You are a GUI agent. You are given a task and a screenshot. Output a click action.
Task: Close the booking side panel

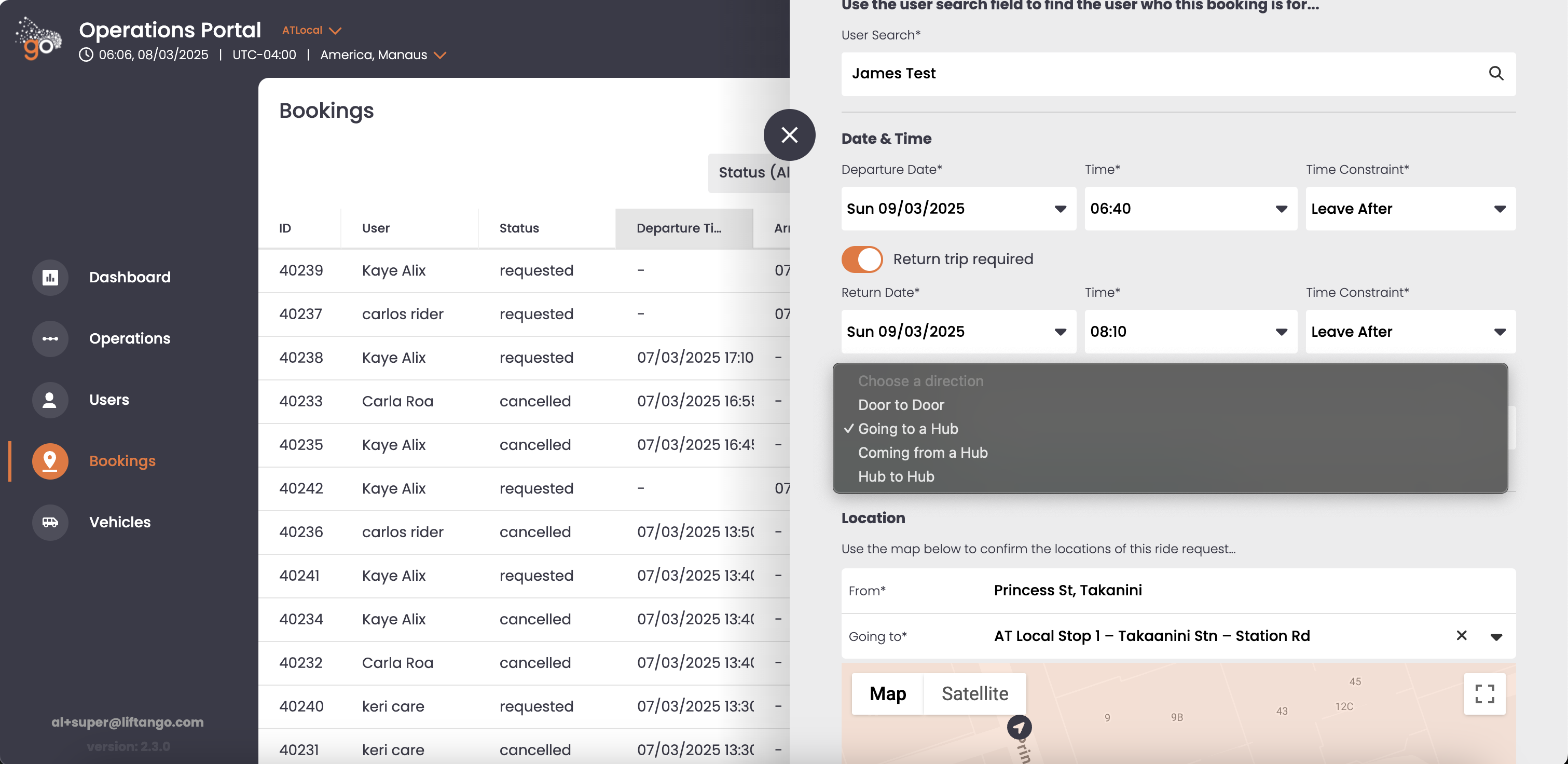pos(789,134)
